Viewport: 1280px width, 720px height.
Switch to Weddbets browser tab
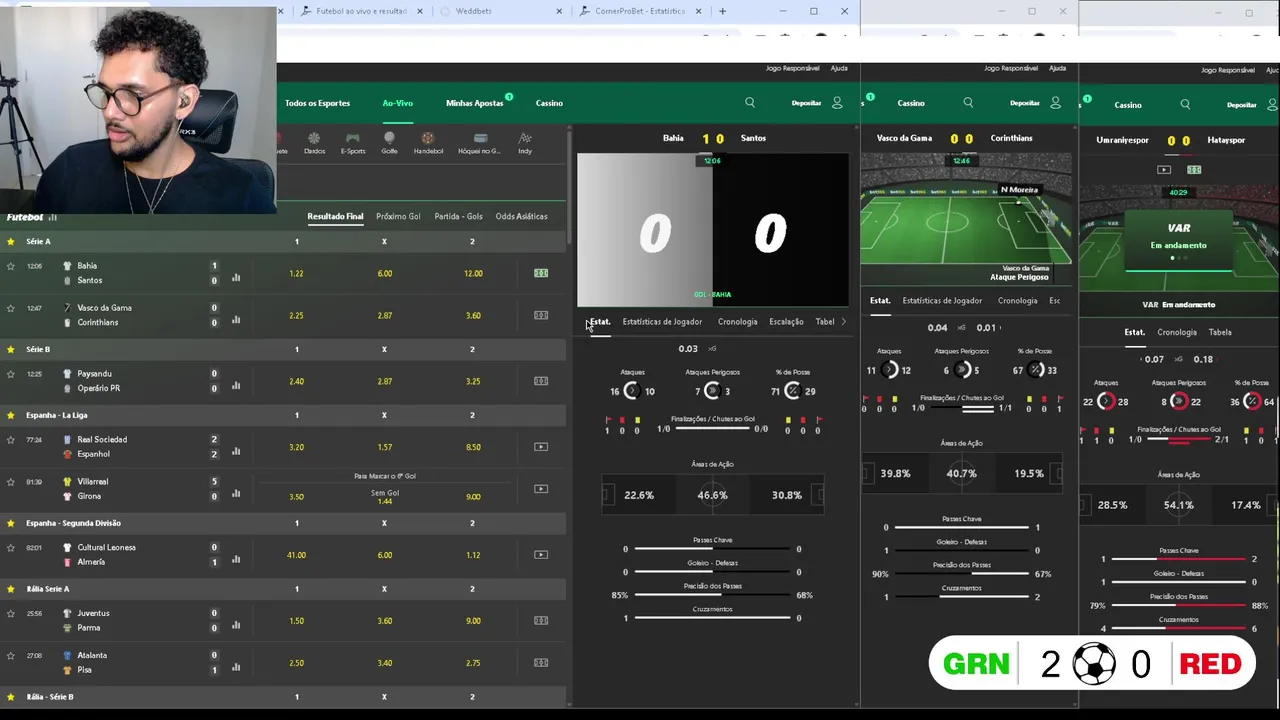pos(473,11)
